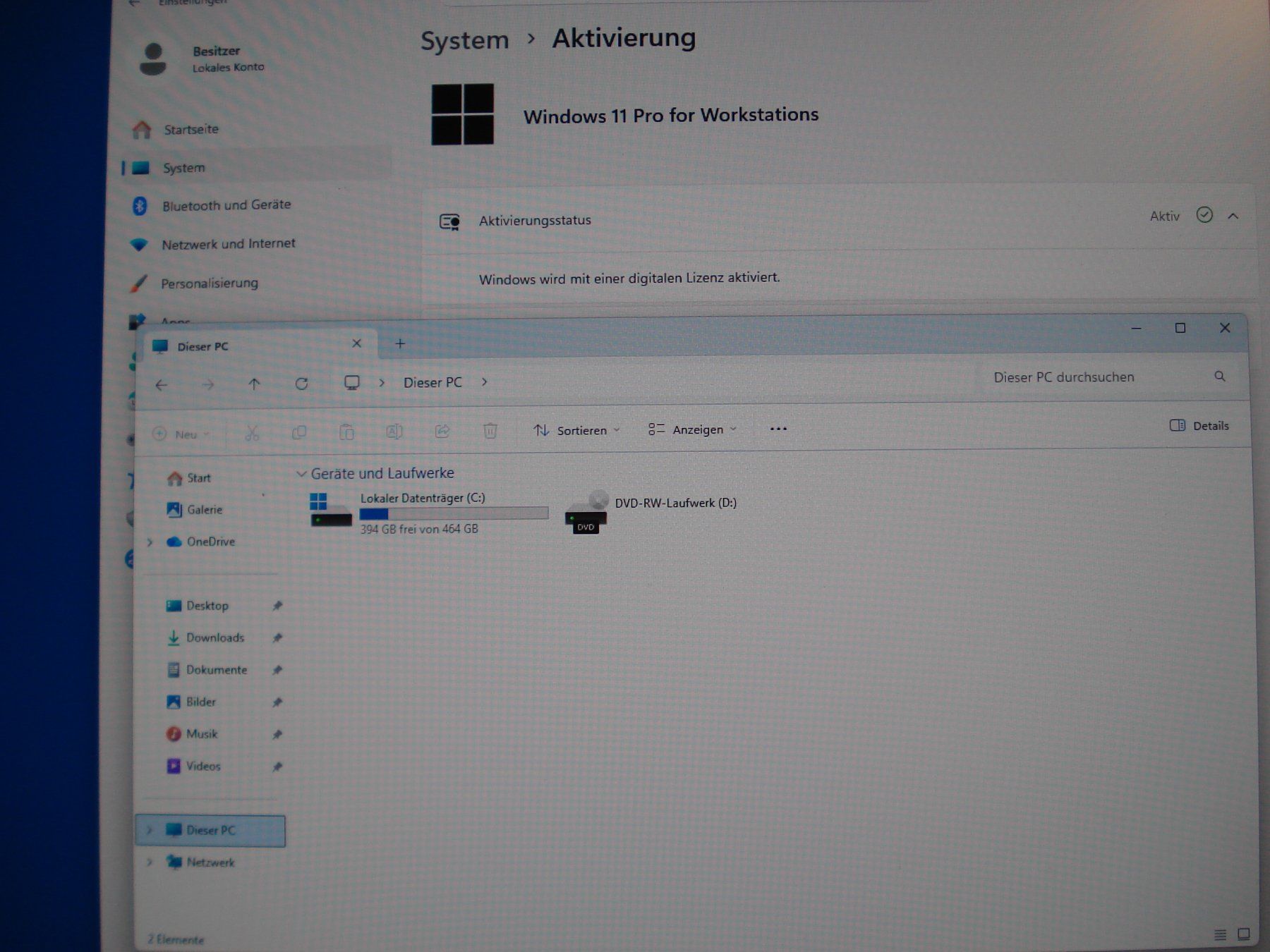
Task: Click the Delete trash icon
Action: click(x=490, y=430)
